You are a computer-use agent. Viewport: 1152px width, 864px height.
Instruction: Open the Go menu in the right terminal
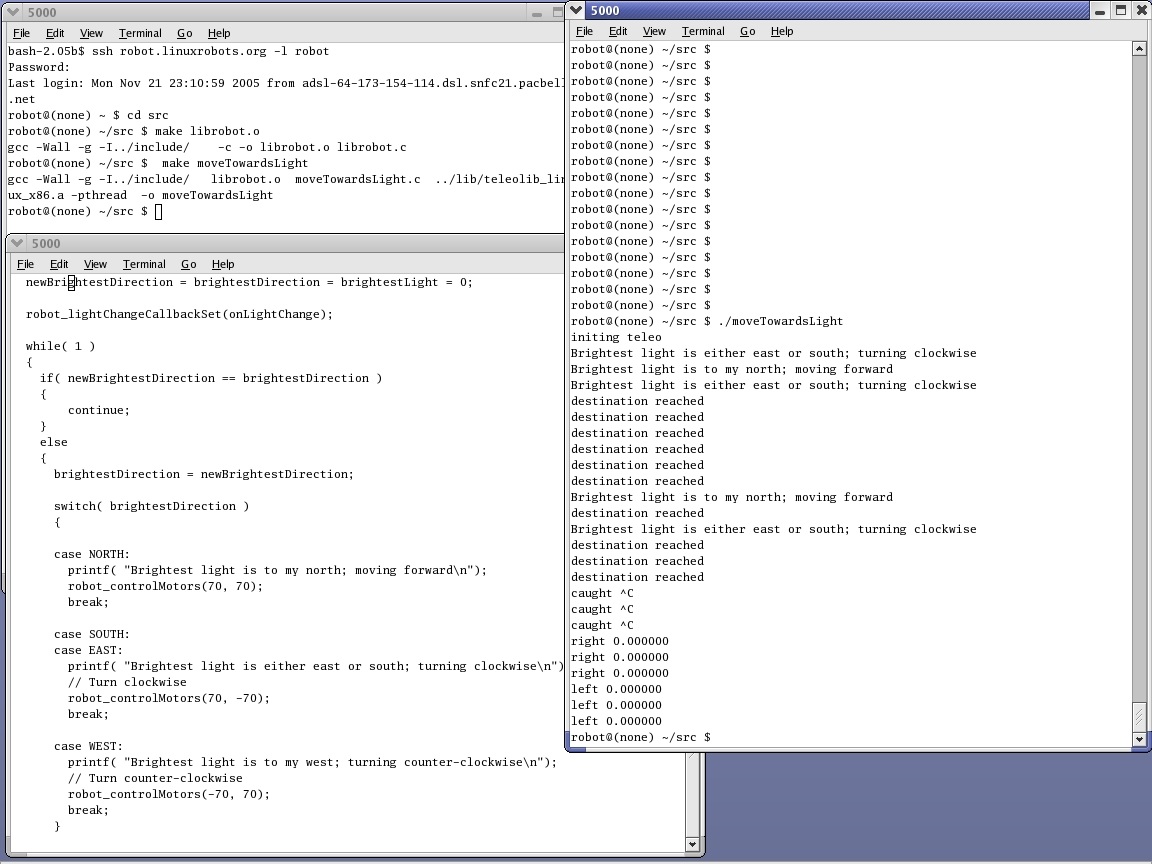747,31
